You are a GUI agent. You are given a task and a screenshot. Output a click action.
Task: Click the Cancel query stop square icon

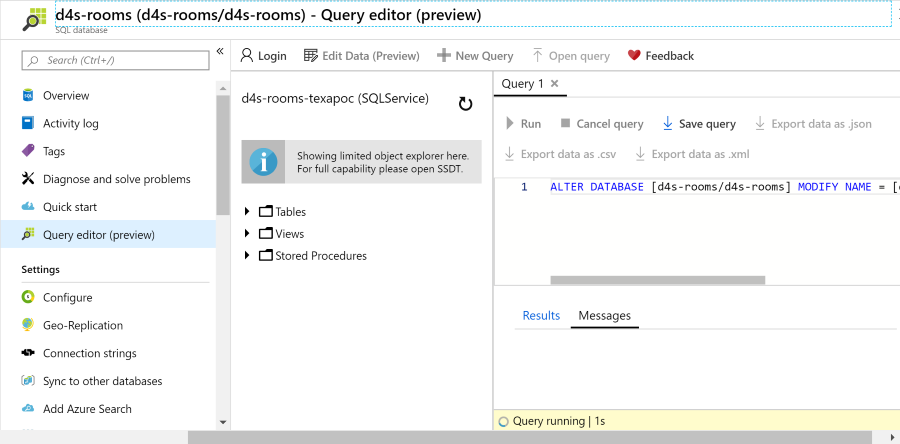(x=565, y=123)
